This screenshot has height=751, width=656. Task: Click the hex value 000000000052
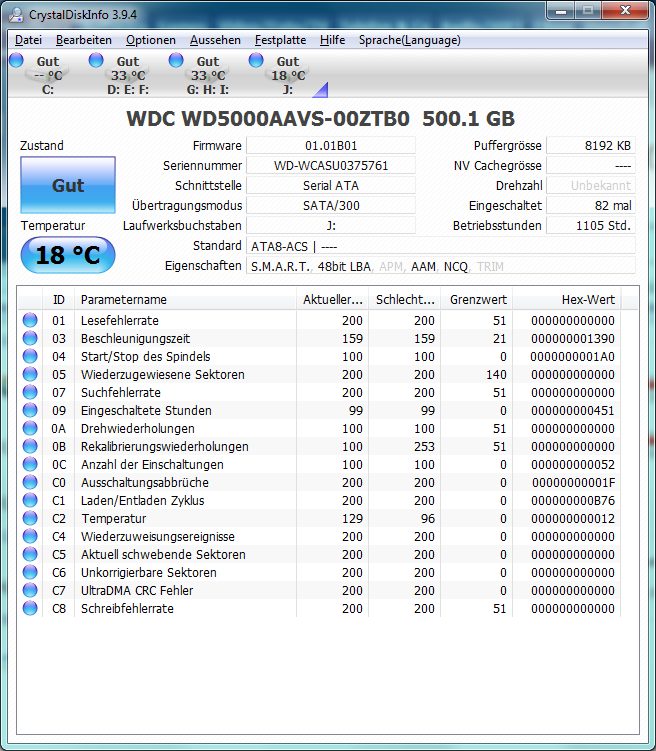click(x=573, y=465)
